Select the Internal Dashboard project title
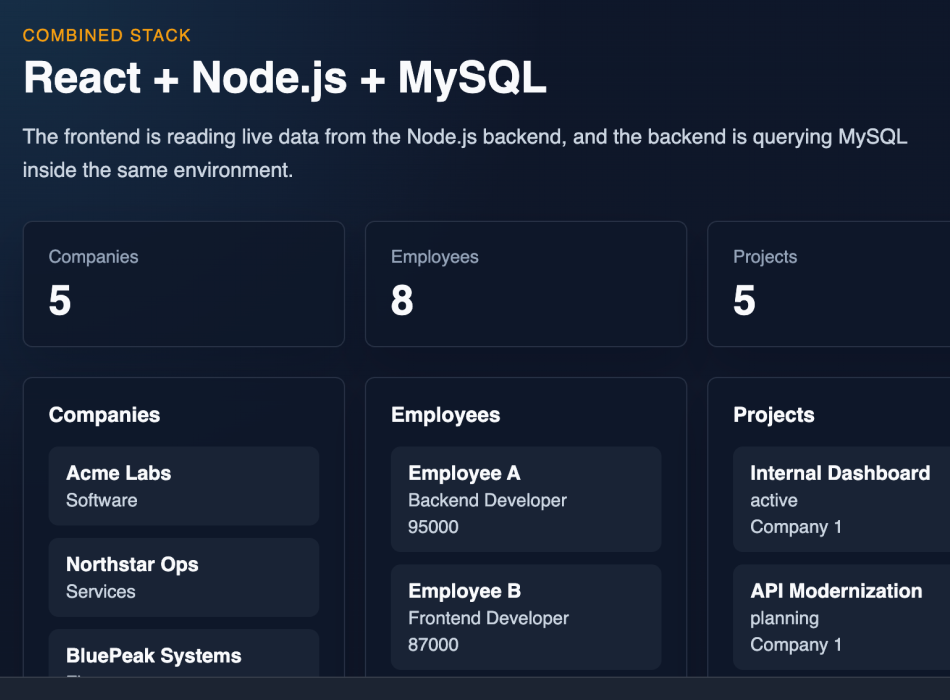This screenshot has width=950, height=700. [840, 473]
